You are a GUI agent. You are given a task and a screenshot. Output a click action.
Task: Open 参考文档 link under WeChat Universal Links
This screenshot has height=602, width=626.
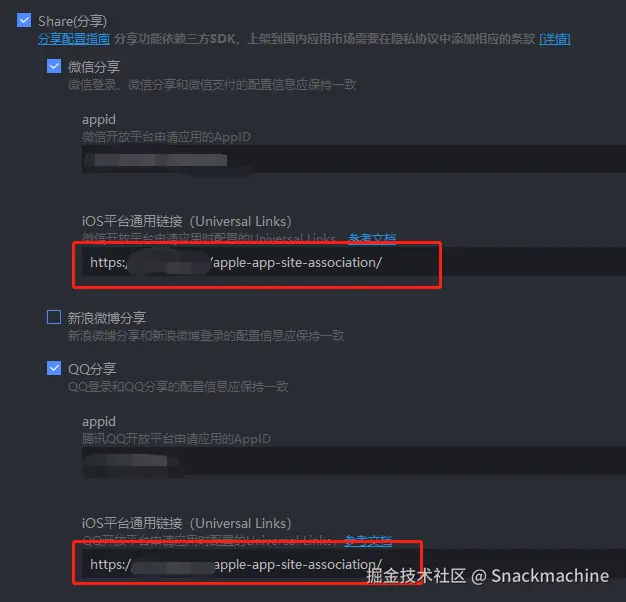pyautogui.click(x=372, y=238)
